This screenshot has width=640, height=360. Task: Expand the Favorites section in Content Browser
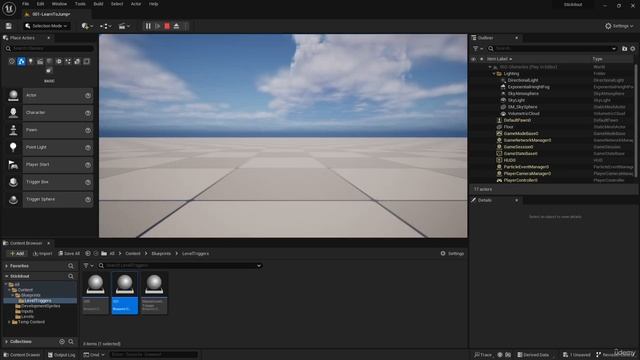(x=7, y=266)
